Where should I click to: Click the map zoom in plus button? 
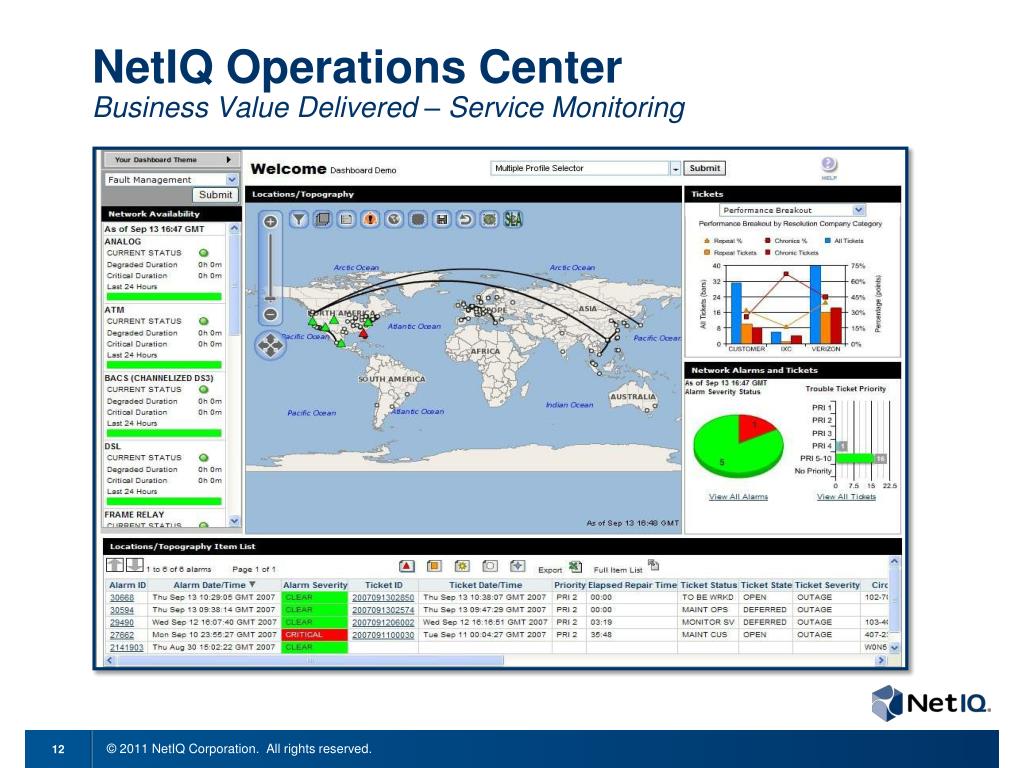coord(270,222)
